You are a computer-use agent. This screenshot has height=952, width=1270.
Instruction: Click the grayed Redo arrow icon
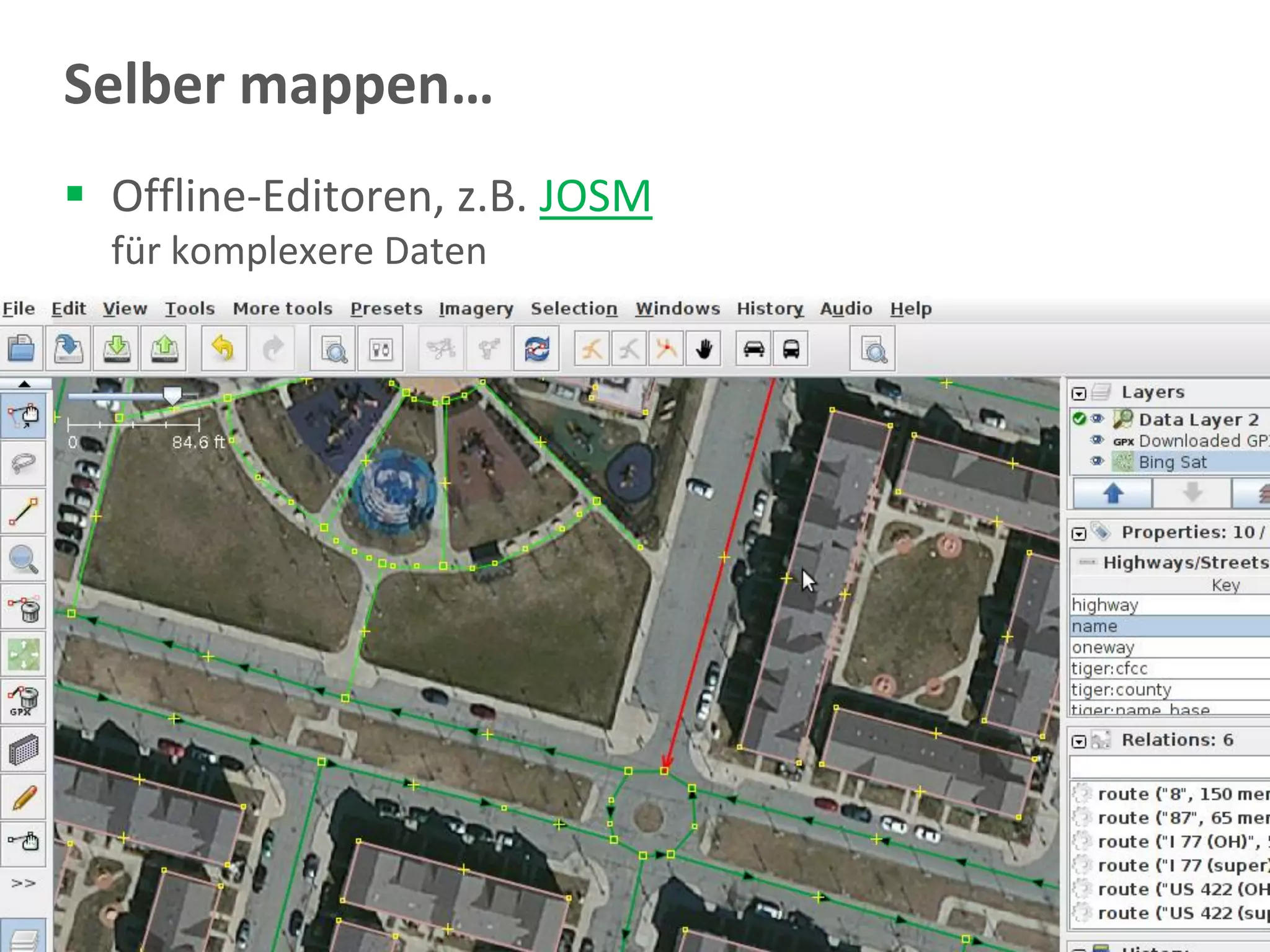point(273,348)
